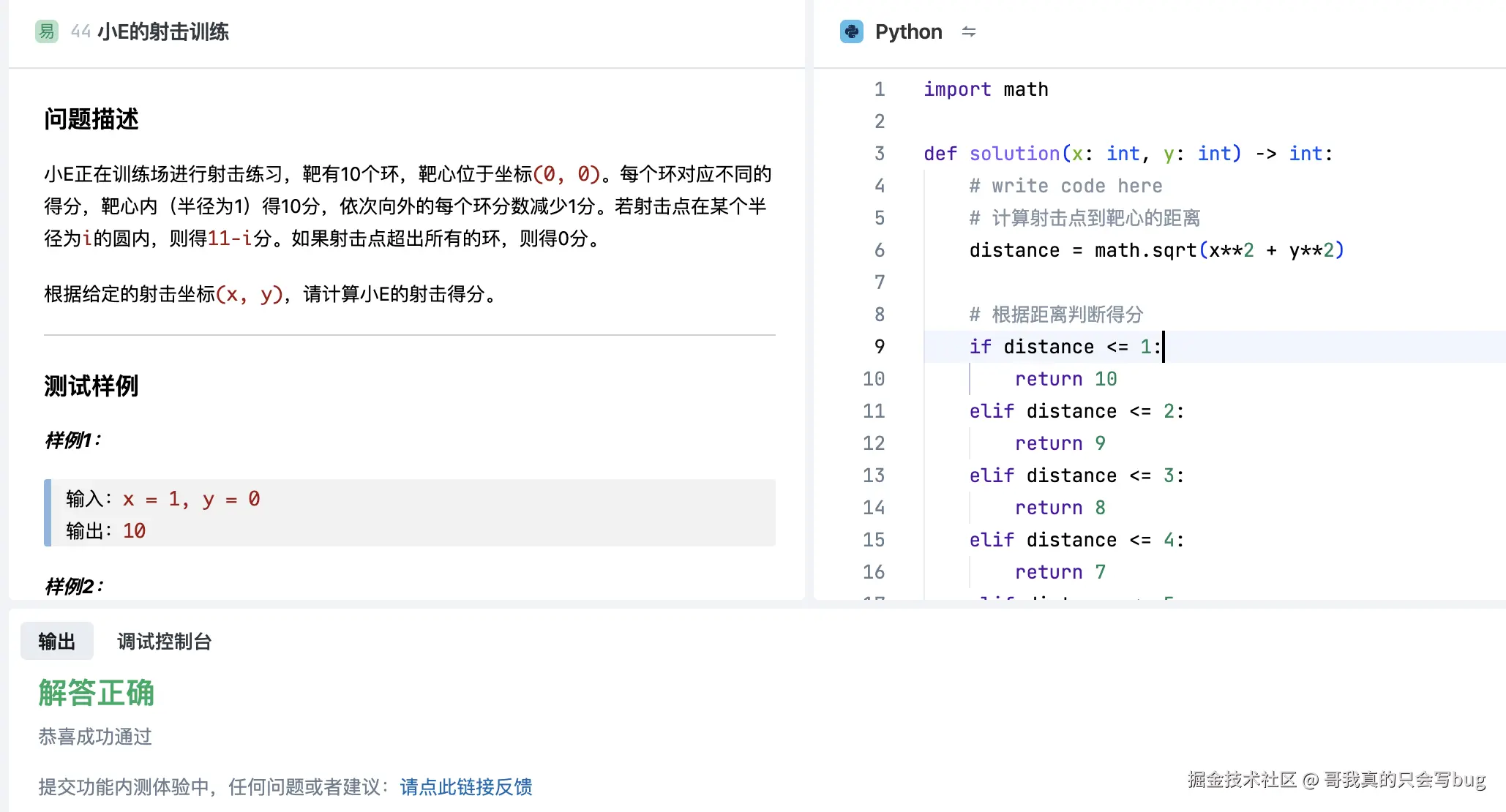Click the 请点此链接反馈 feedback link

click(465, 787)
